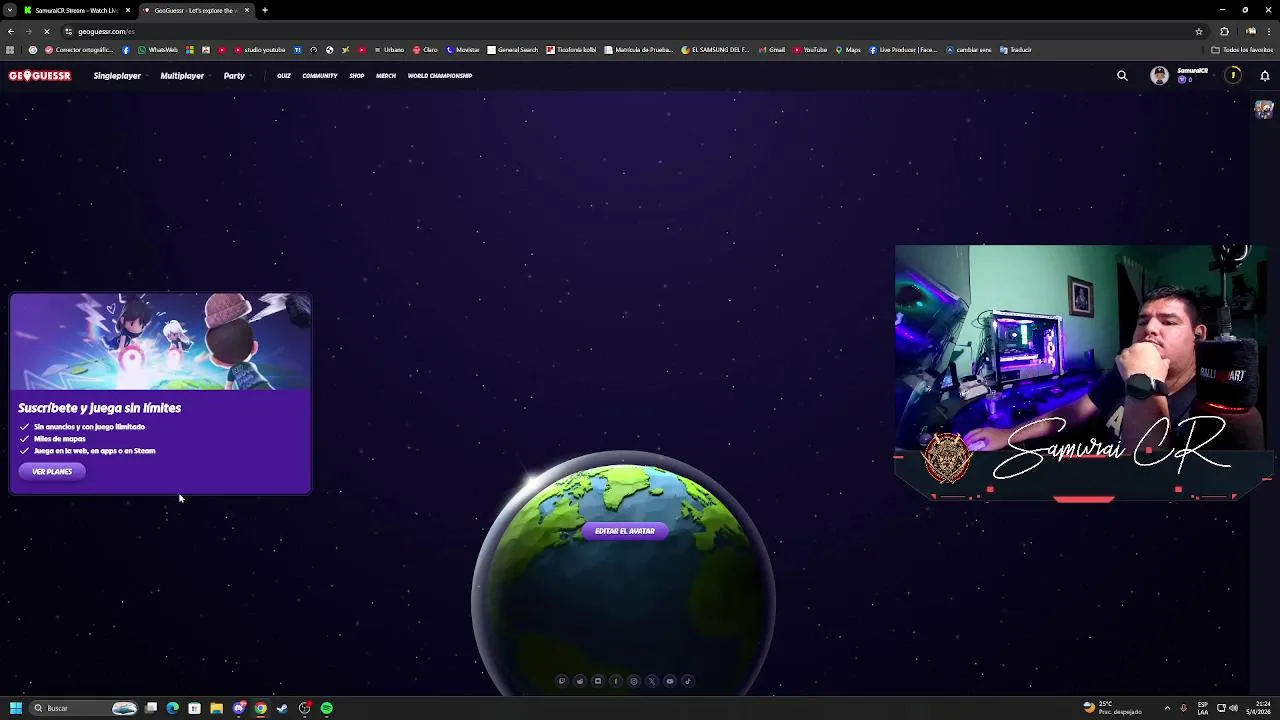Open the volume tray icon
The width and height of the screenshot is (1280, 720).
(x=1232, y=708)
